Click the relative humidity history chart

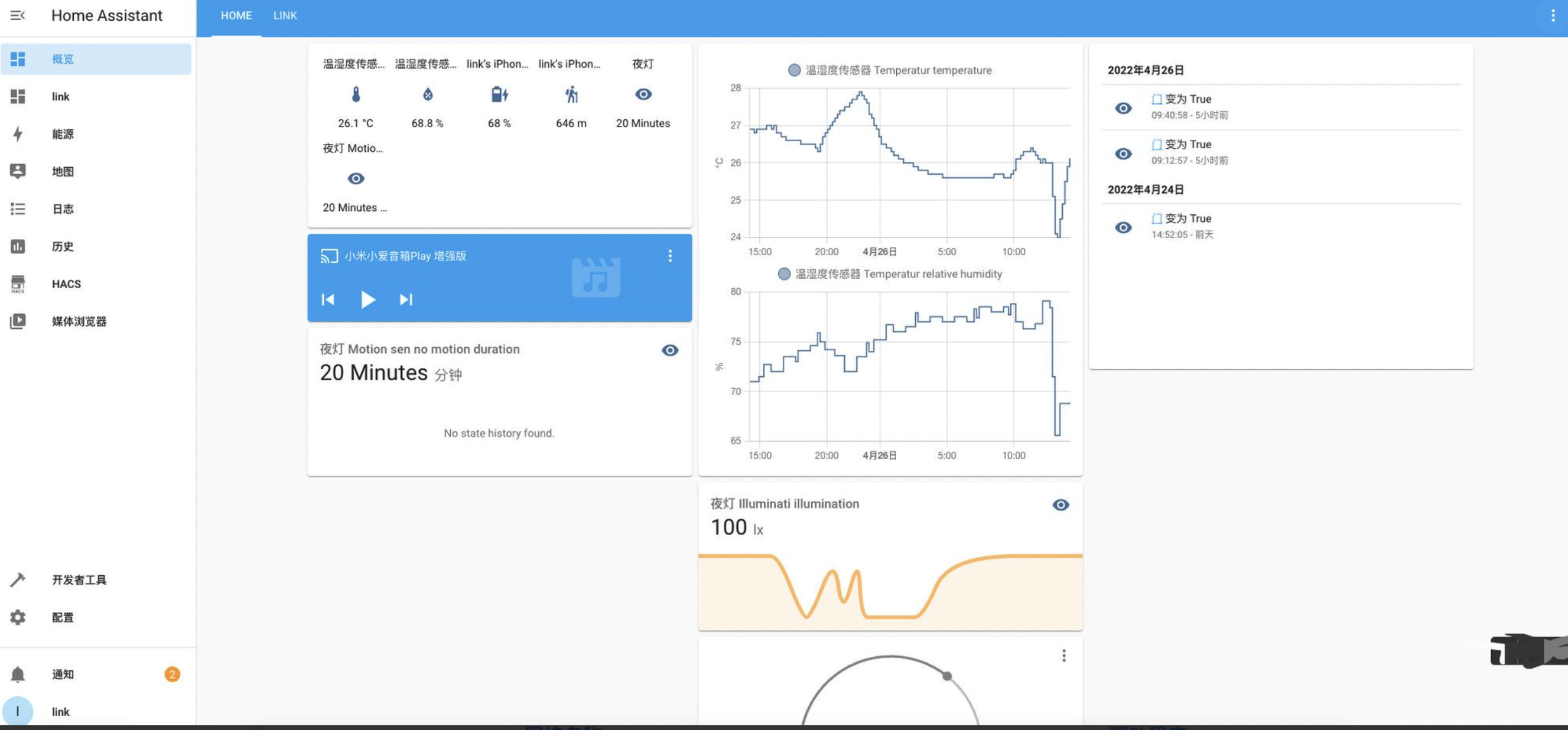(x=909, y=367)
